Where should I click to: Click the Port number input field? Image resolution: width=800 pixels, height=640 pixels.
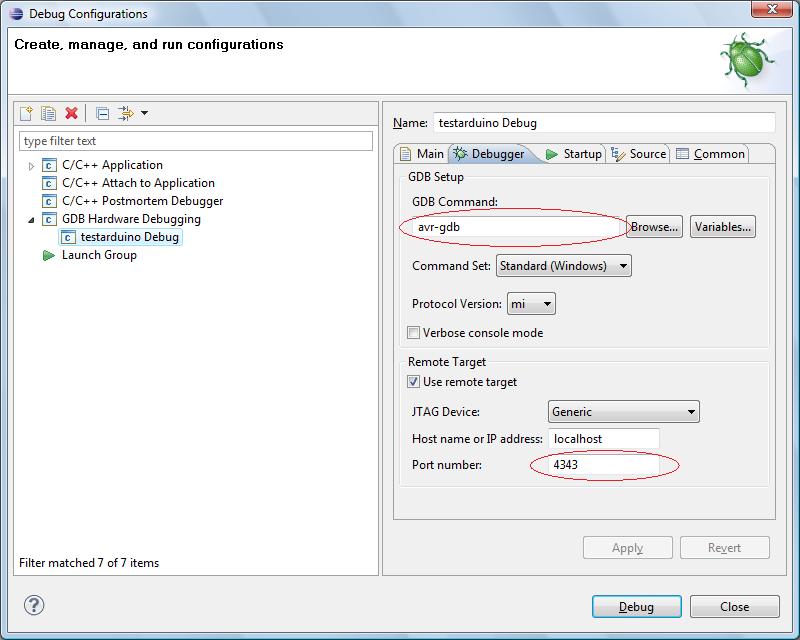click(x=603, y=465)
